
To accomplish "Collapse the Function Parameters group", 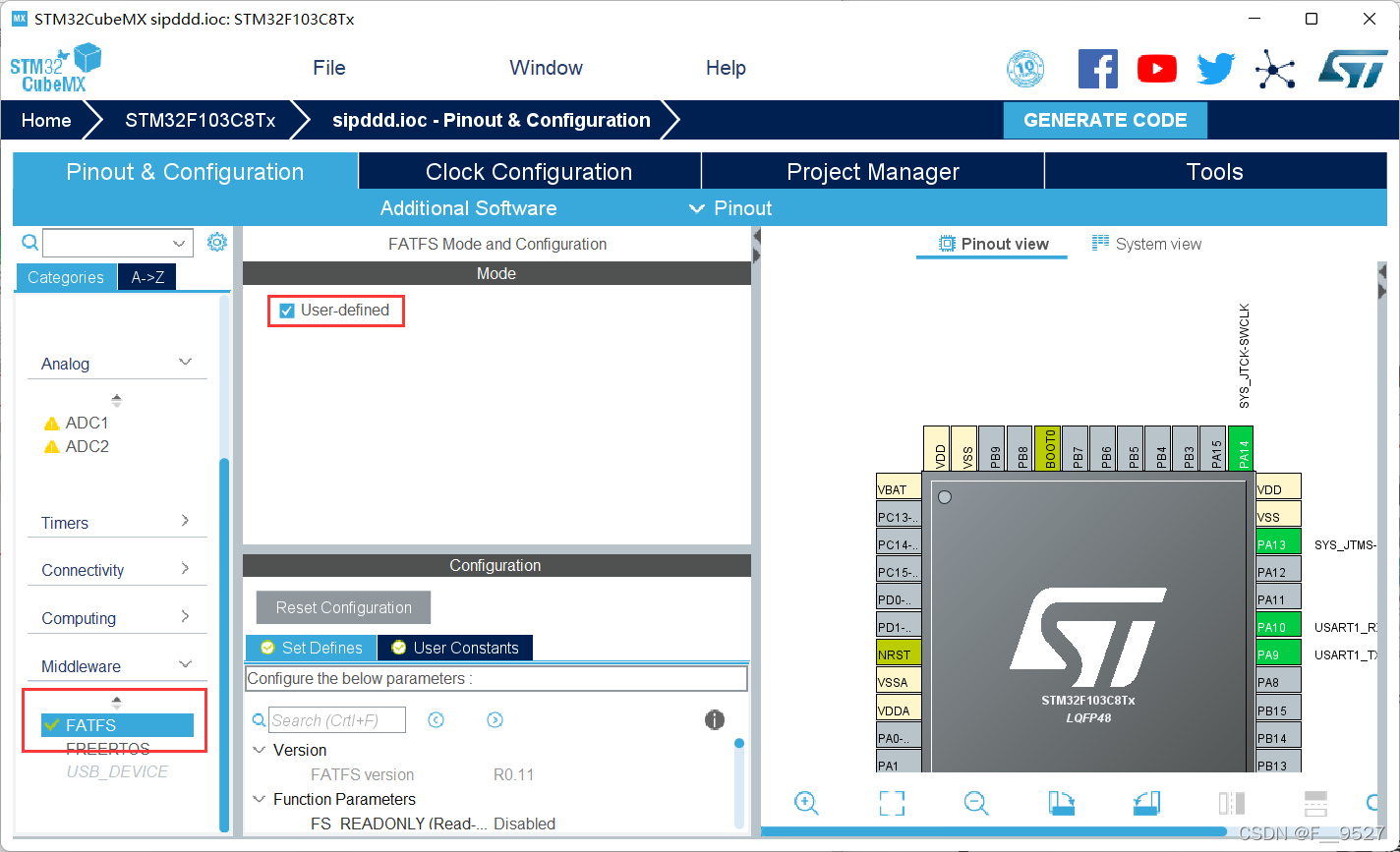I will [x=260, y=799].
